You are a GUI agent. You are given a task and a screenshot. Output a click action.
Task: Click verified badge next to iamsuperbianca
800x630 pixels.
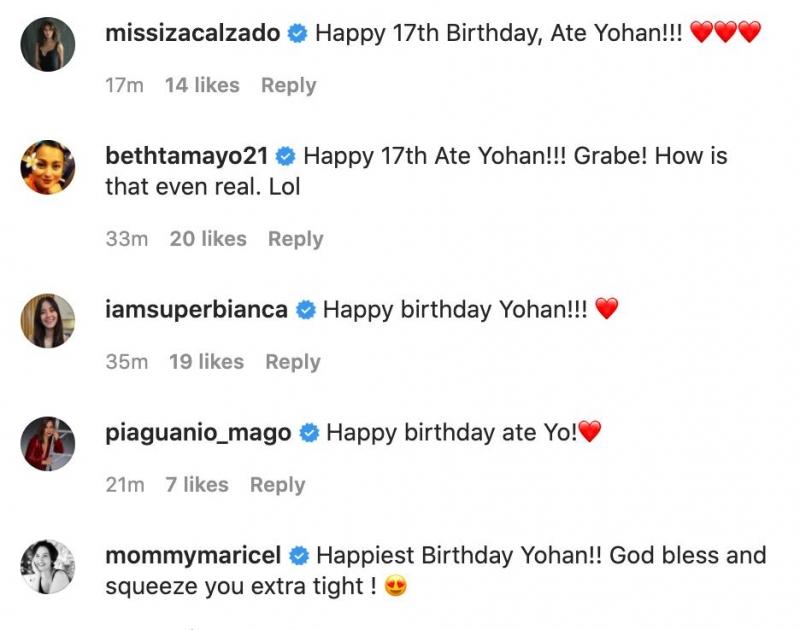306,310
